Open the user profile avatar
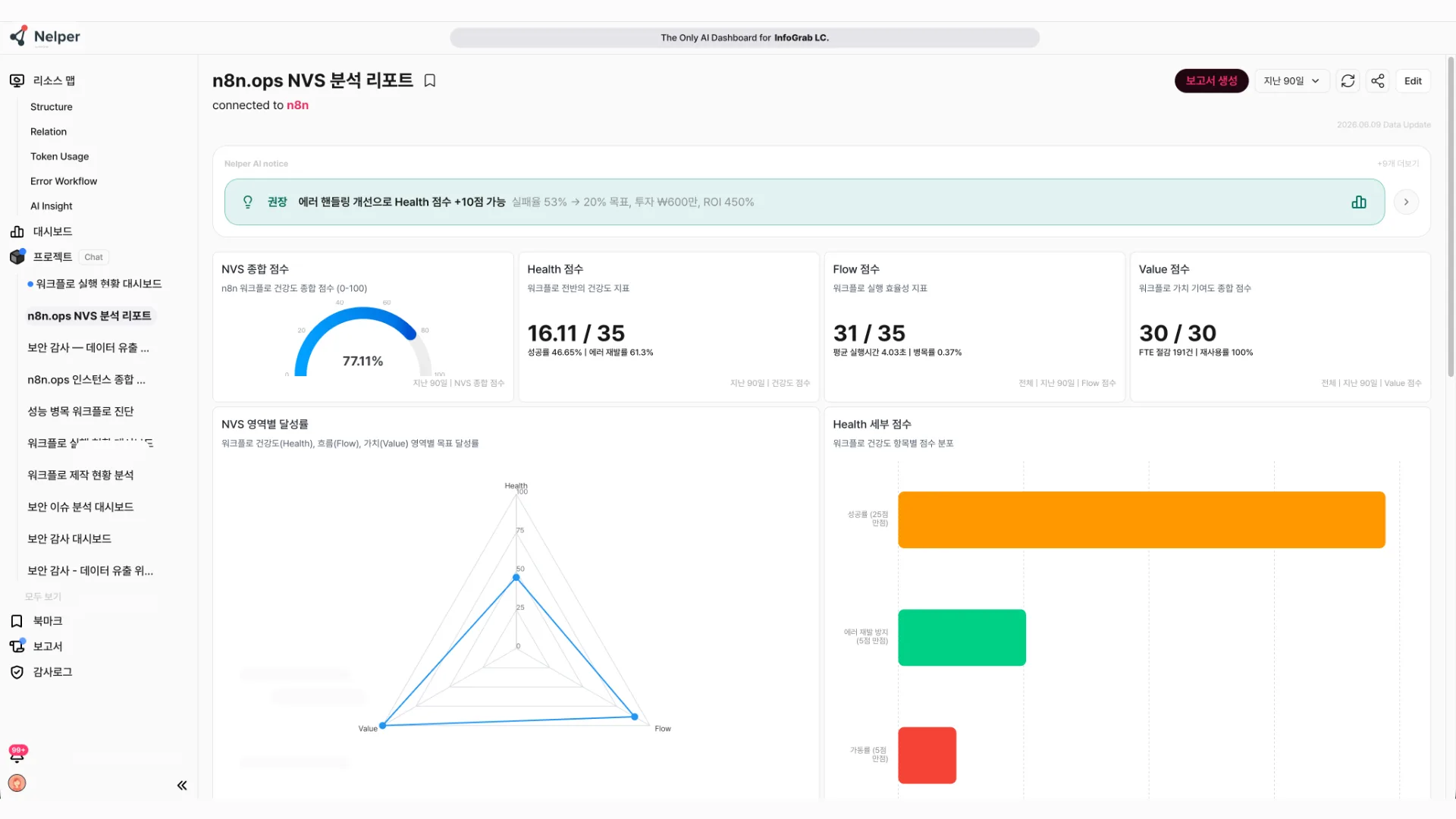The width and height of the screenshot is (1456, 819). click(17, 783)
